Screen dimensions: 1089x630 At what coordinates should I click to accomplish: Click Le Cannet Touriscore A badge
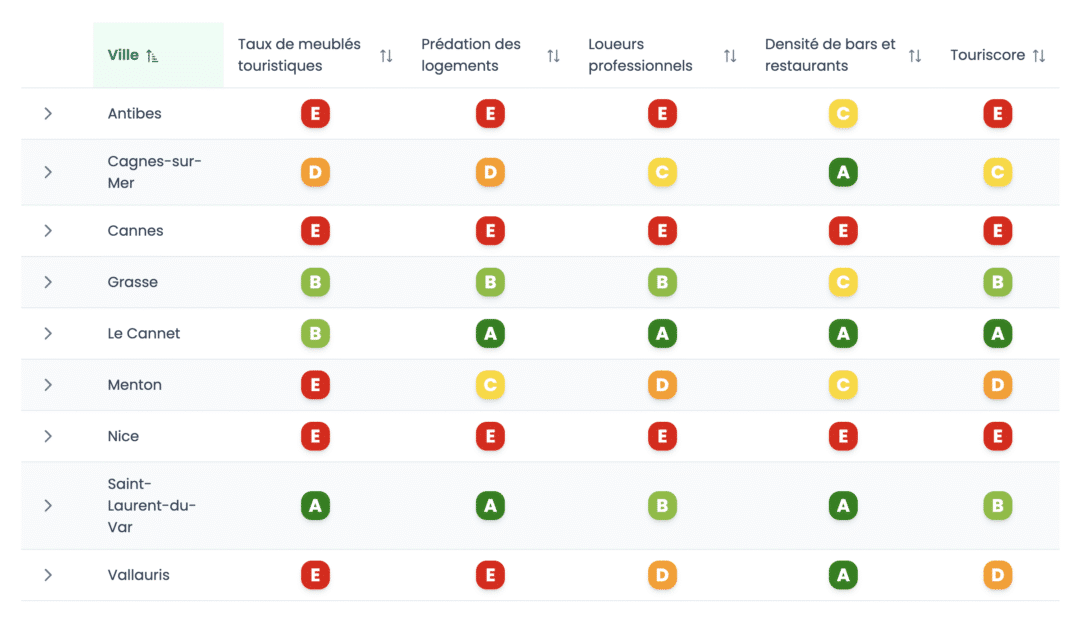997,334
